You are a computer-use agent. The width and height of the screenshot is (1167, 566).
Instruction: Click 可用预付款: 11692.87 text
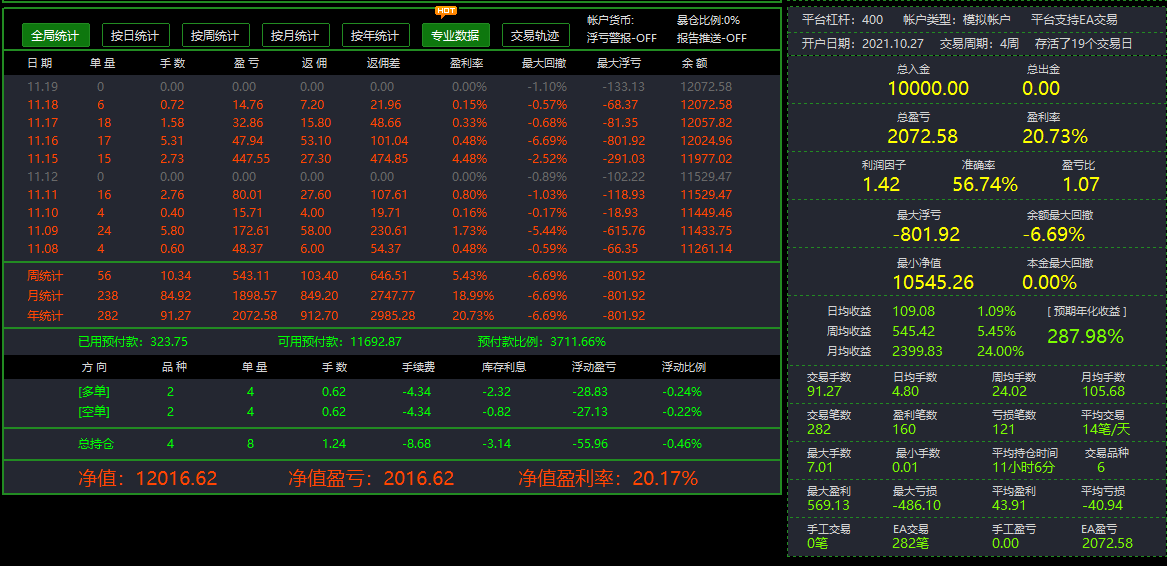pos(339,343)
